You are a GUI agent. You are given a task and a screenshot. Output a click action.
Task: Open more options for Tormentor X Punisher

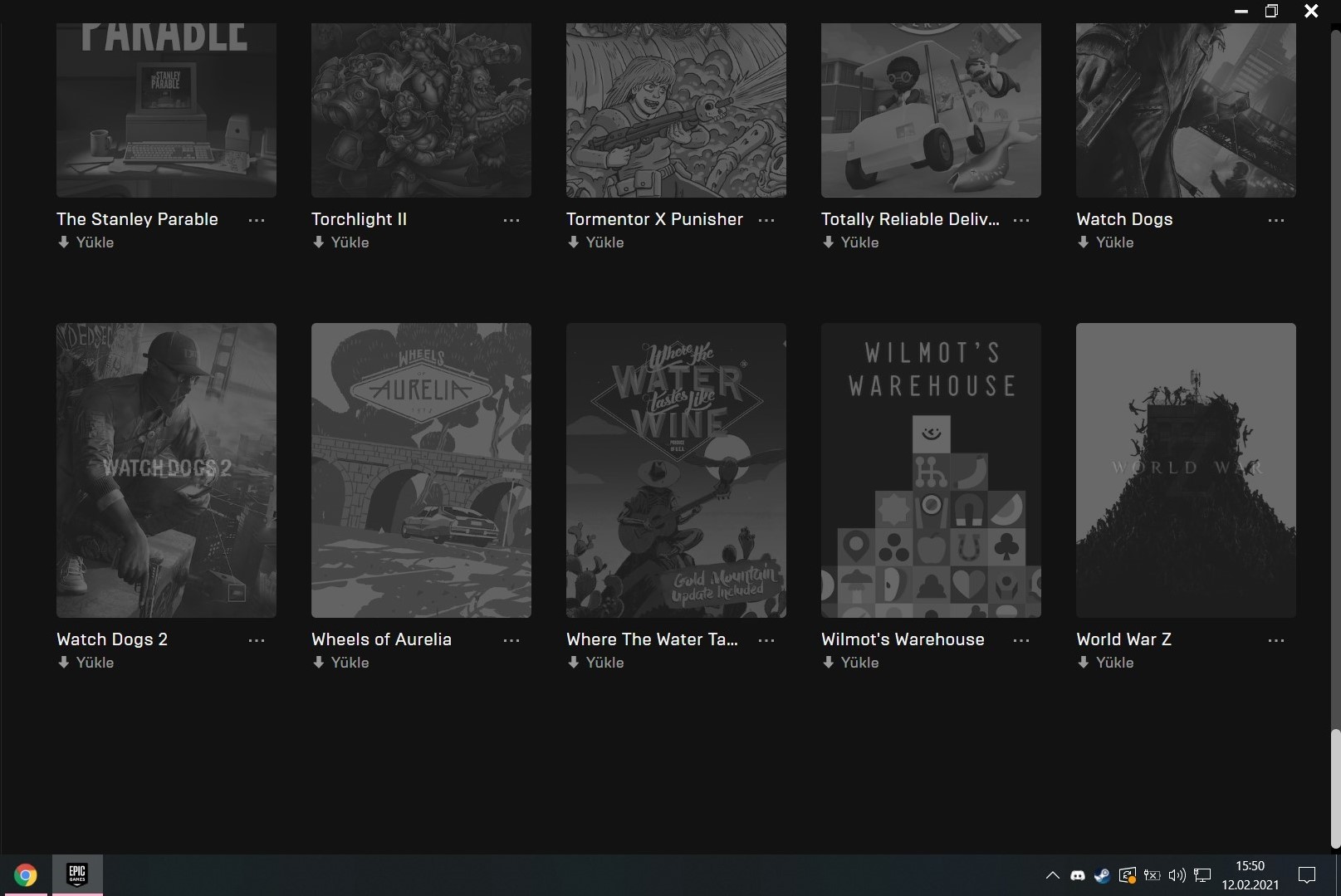tap(766, 220)
